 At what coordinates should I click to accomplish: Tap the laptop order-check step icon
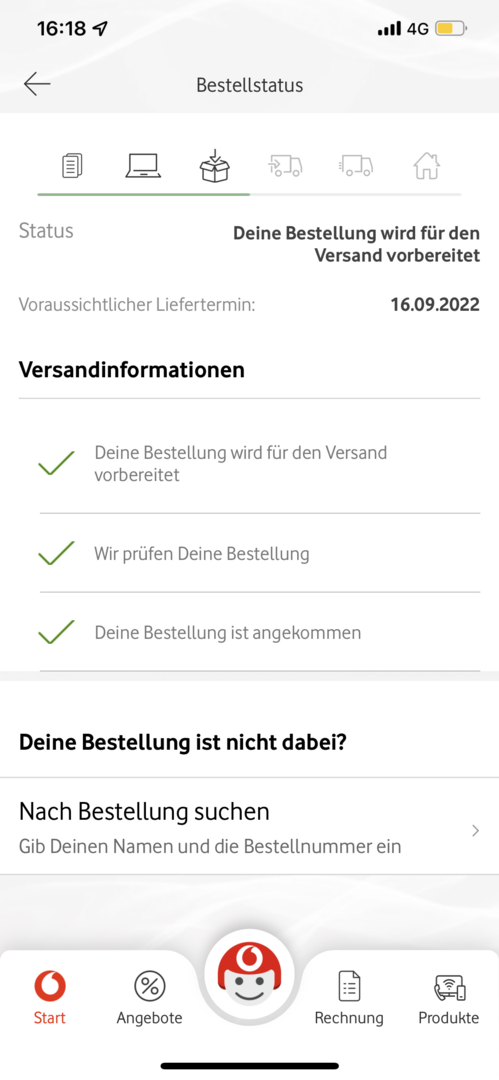[143, 165]
